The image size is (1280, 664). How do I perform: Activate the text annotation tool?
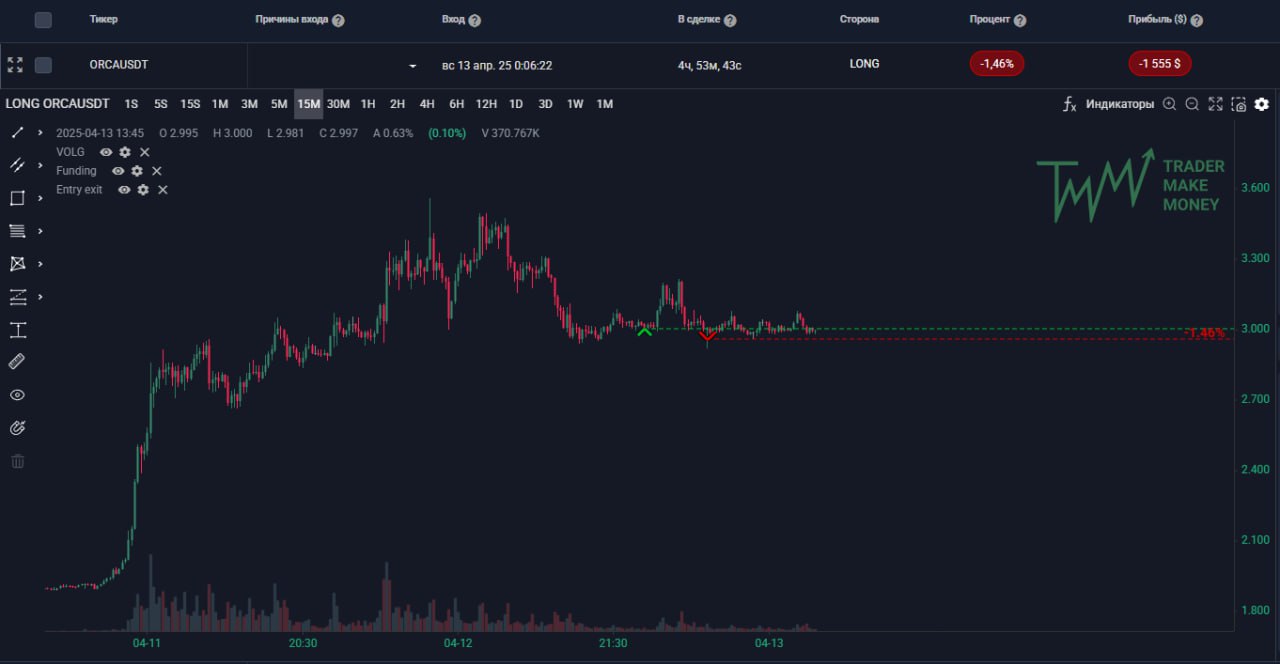pos(17,329)
